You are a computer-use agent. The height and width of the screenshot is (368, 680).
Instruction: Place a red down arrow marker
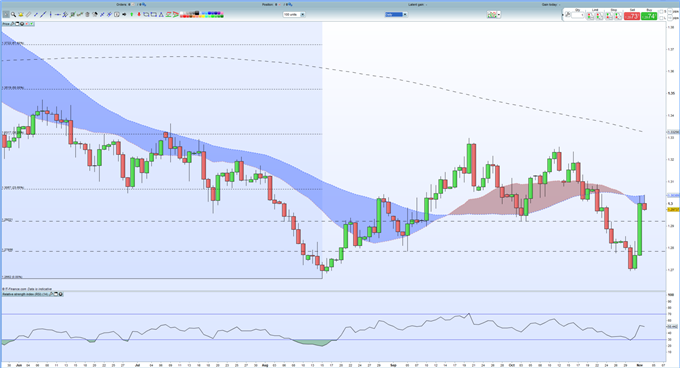tap(139, 14)
